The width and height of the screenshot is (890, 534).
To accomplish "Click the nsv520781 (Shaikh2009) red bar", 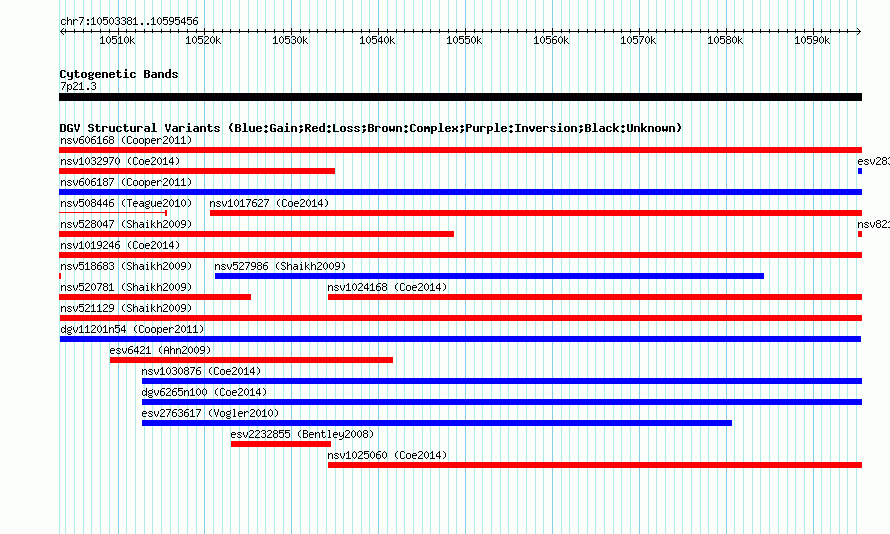I will click(155, 297).
